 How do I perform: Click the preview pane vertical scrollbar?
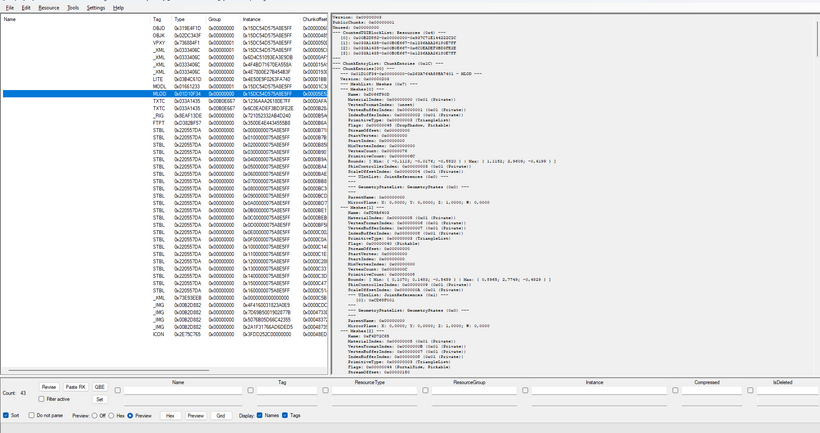(x=817, y=193)
